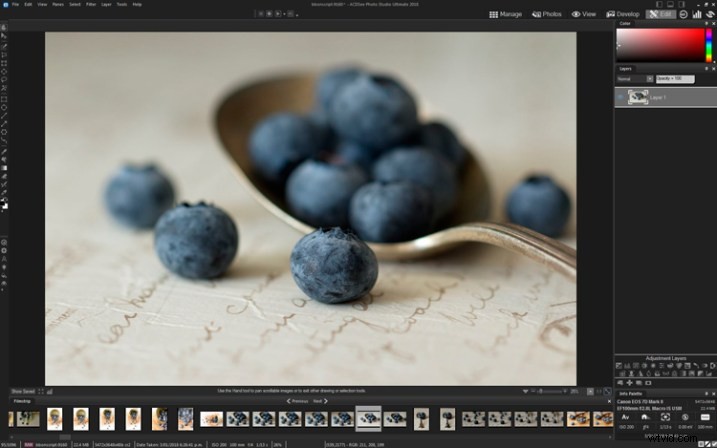Screen dimensions: 717x448
Task: Pin the Info Palette panel
Action: pos(706,393)
